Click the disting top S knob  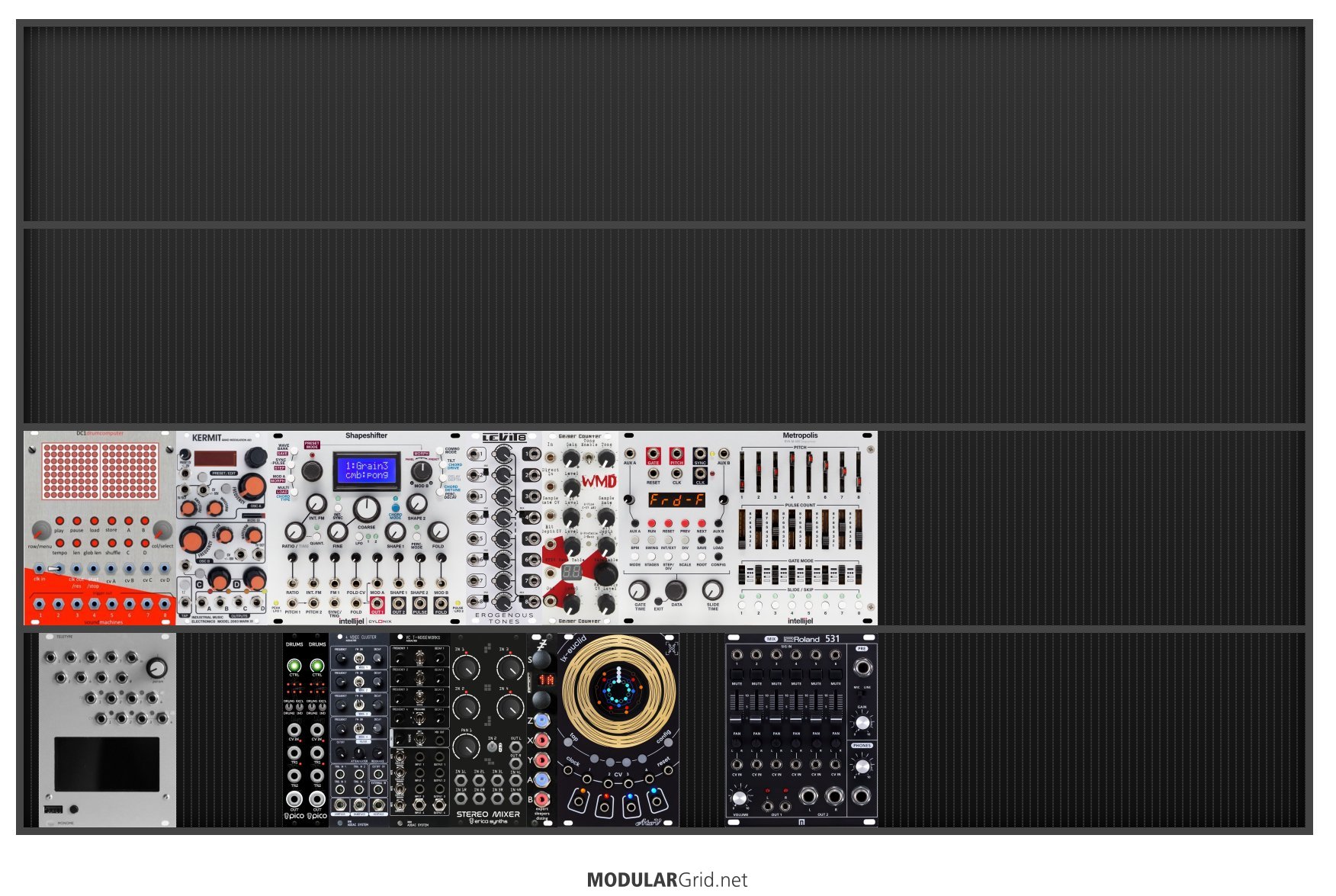[x=541, y=659]
